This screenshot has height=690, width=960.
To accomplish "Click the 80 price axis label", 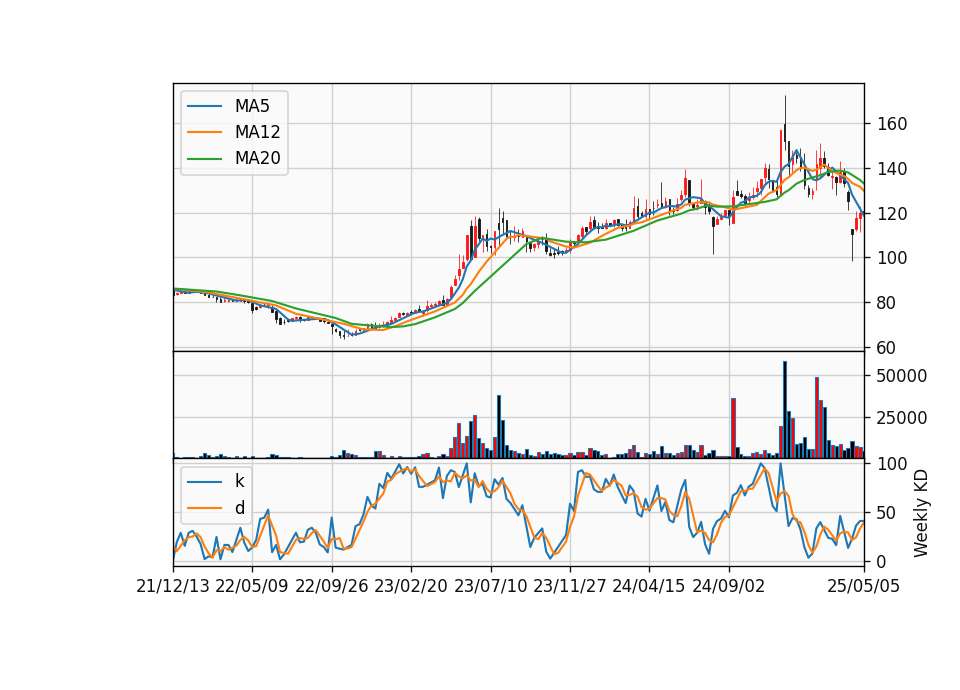I will coord(887,303).
